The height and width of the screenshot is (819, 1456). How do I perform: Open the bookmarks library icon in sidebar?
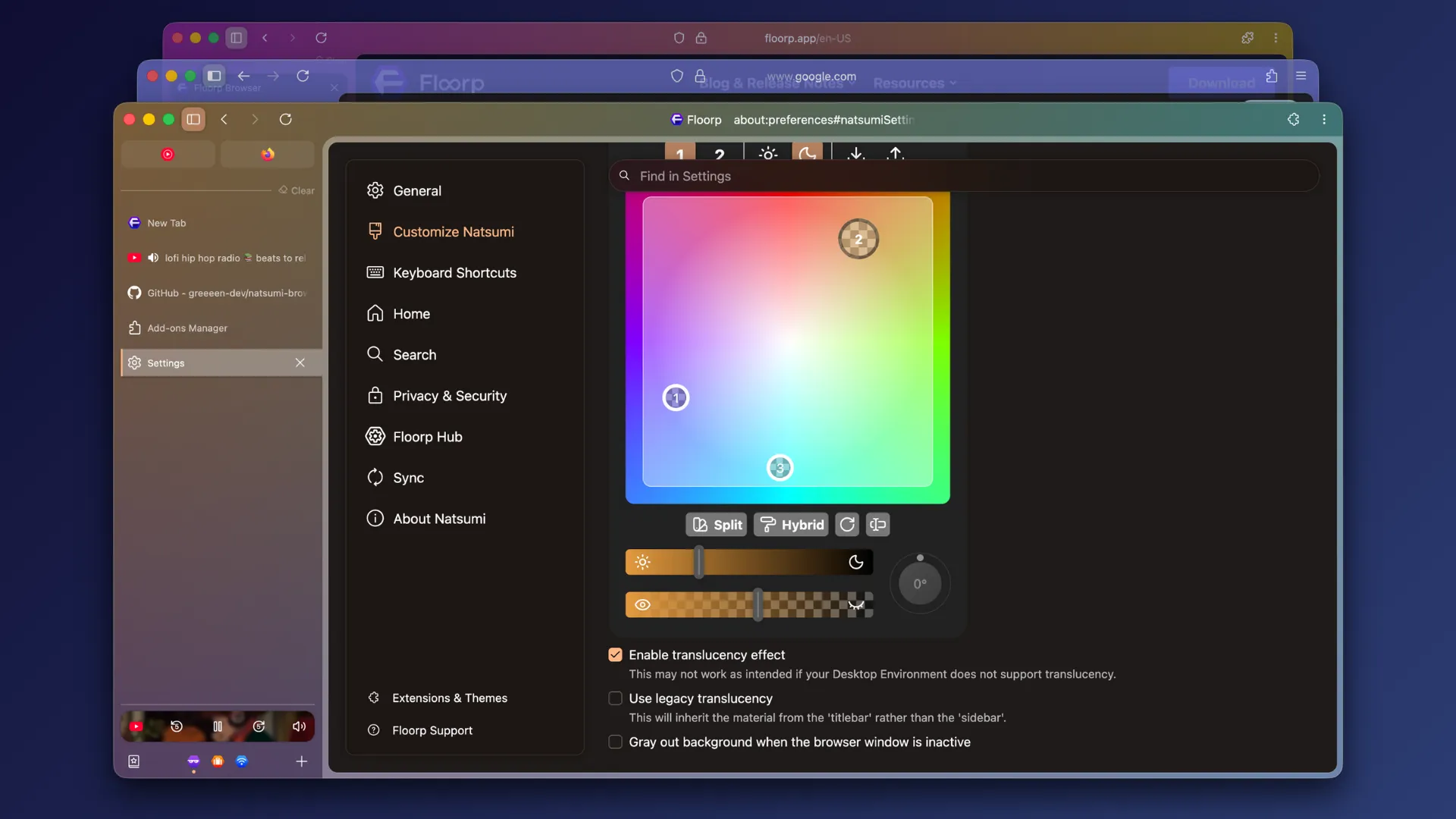pyautogui.click(x=134, y=761)
